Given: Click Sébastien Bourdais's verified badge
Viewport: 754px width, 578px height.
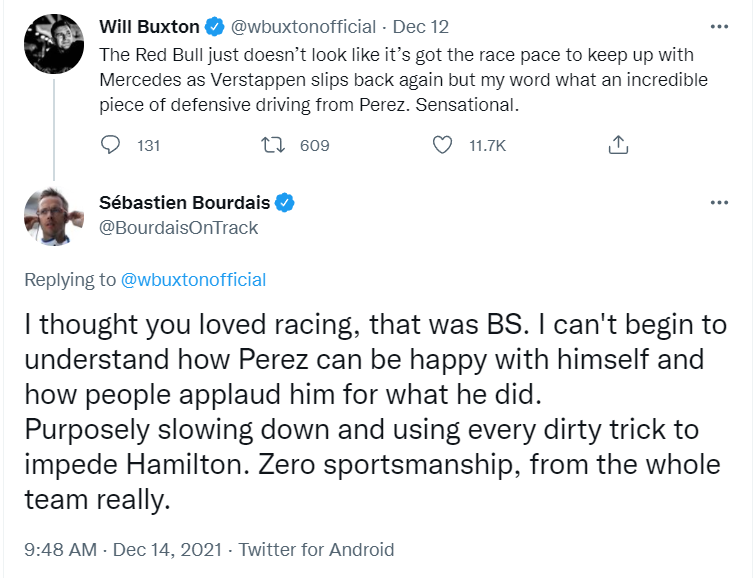Looking at the screenshot, I should tap(285, 202).
